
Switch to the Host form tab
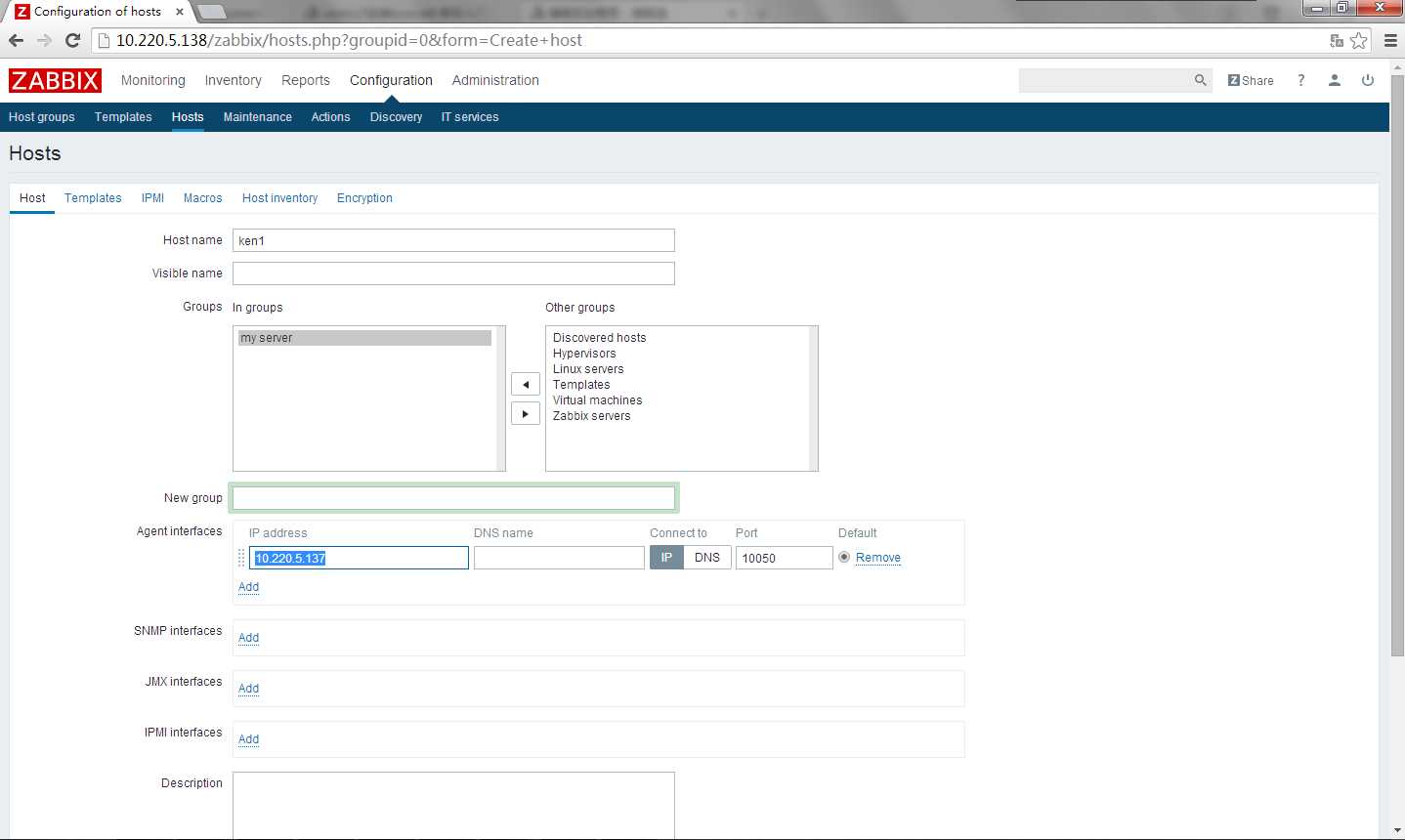pos(32,197)
